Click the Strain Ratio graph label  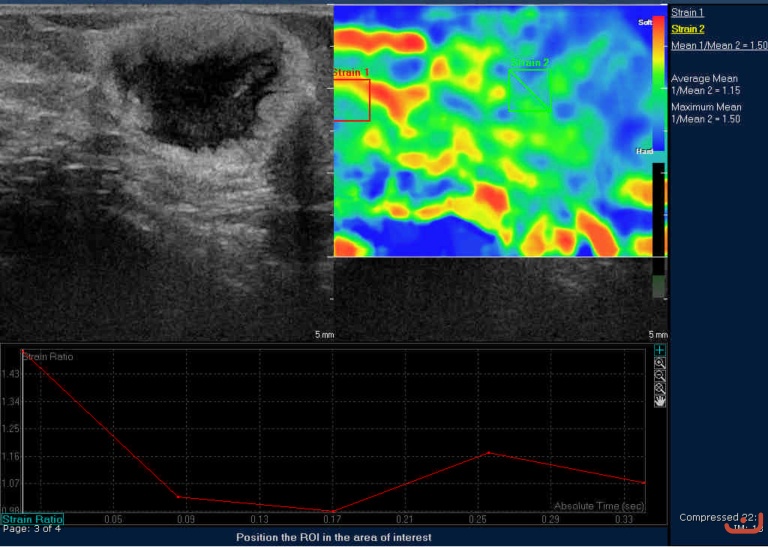(x=32, y=520)
